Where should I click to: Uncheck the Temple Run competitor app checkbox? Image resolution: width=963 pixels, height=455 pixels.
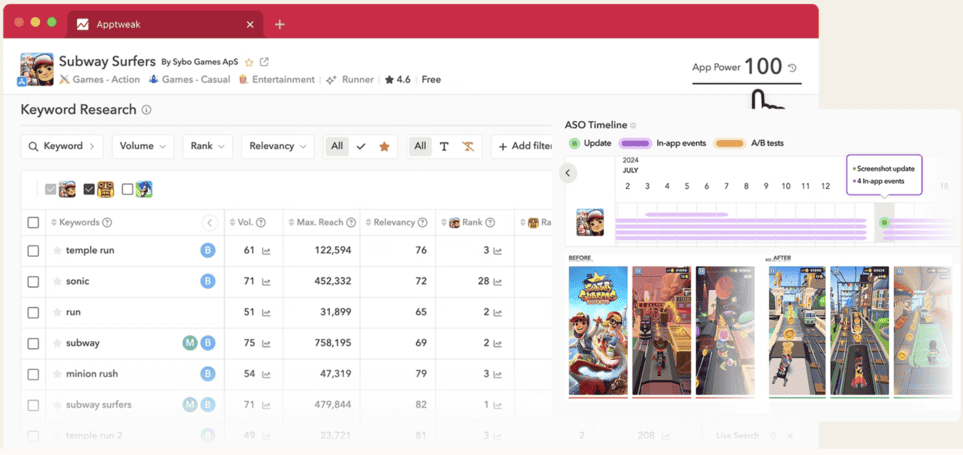click(89, 190)
